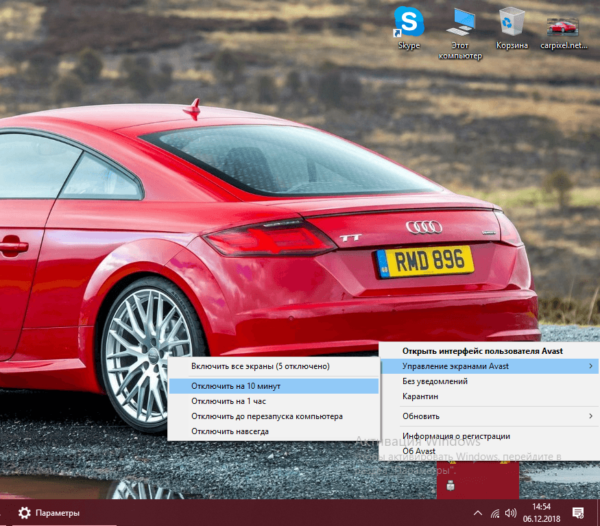
Task: Expand the arrow next to Обновить
Action: pyautogui.click(x=591, y=416)
